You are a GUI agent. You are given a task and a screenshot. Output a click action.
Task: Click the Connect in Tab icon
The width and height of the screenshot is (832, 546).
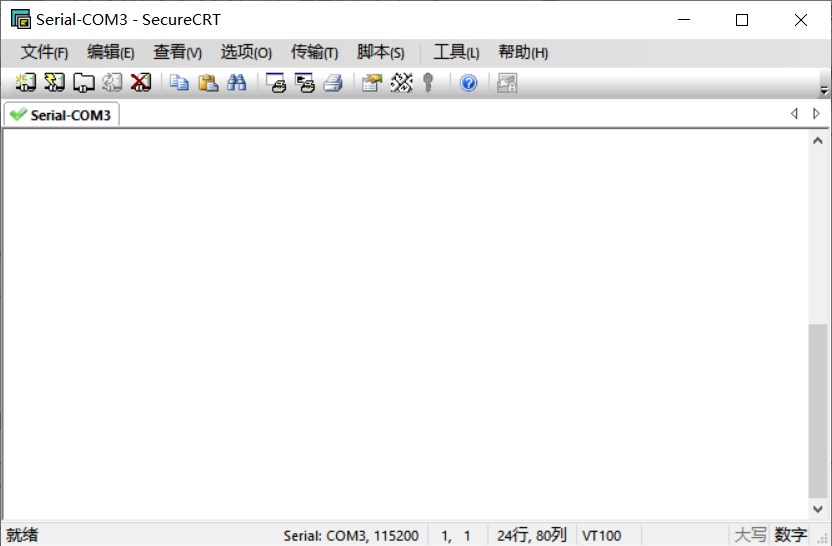click(x=83, y=83)
